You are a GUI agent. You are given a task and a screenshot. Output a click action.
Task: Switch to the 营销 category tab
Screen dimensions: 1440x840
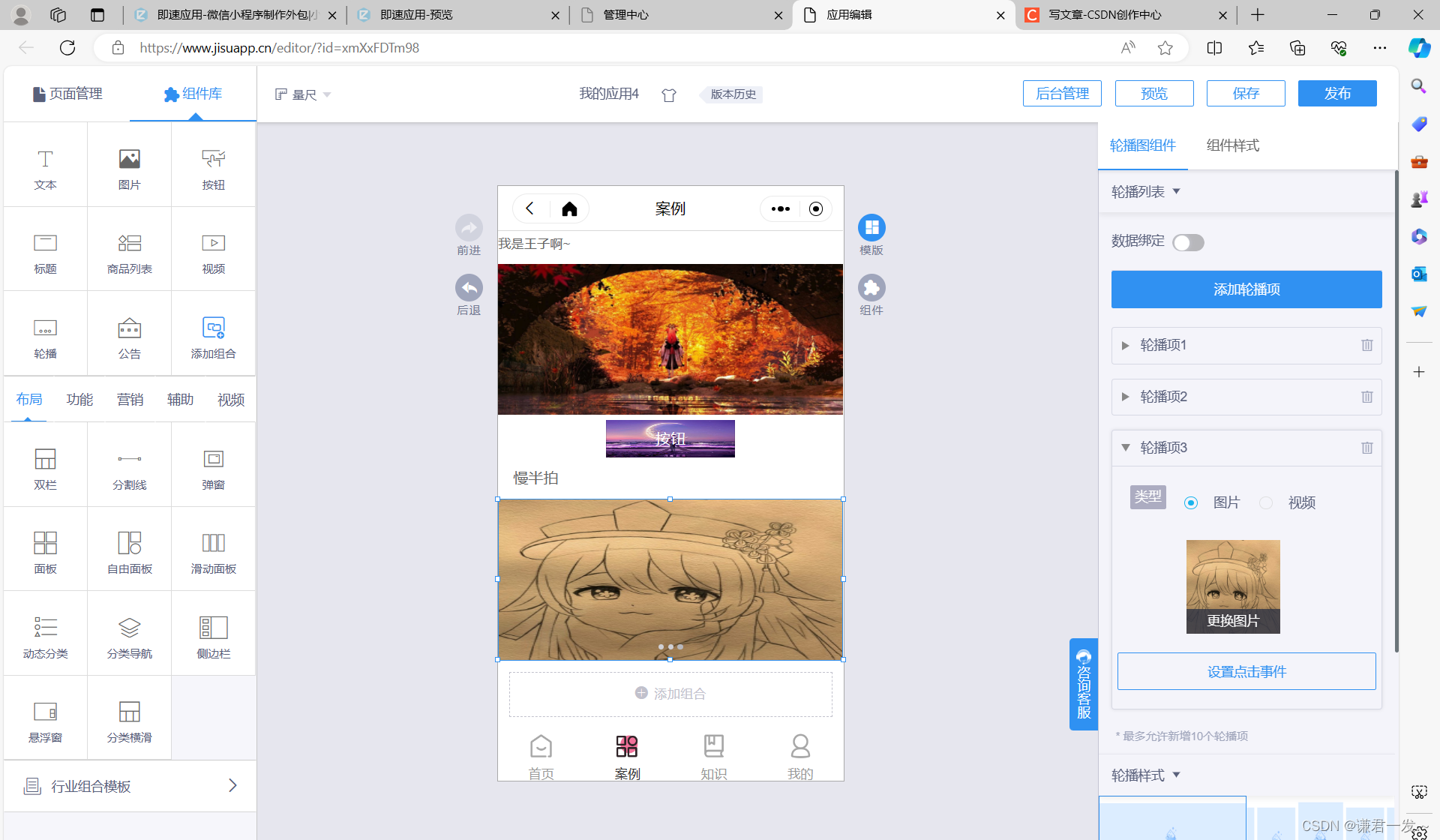point(130,400)
